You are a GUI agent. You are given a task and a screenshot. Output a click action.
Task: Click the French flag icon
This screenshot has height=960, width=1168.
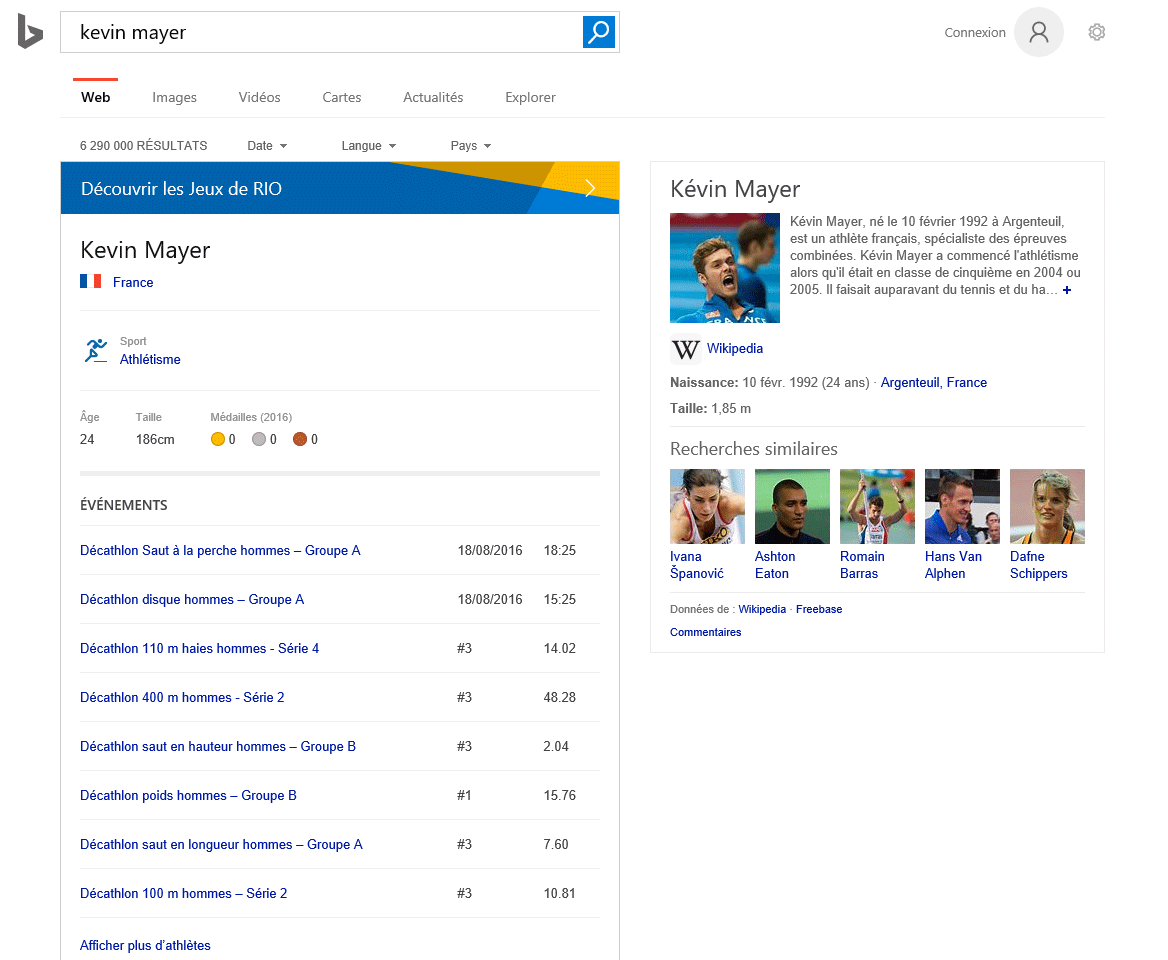pyautogui.click(x=91, y=282)
